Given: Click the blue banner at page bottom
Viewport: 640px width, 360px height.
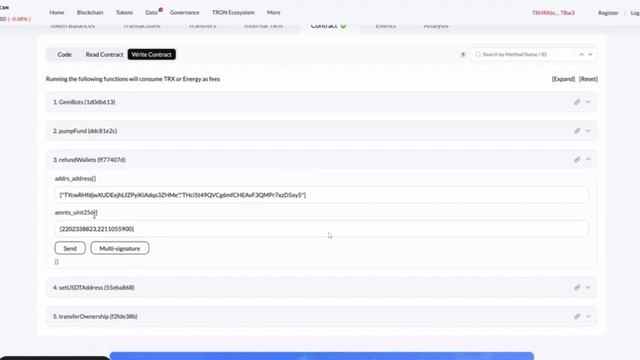Looking at the screenshot, I should coord(322,356).
